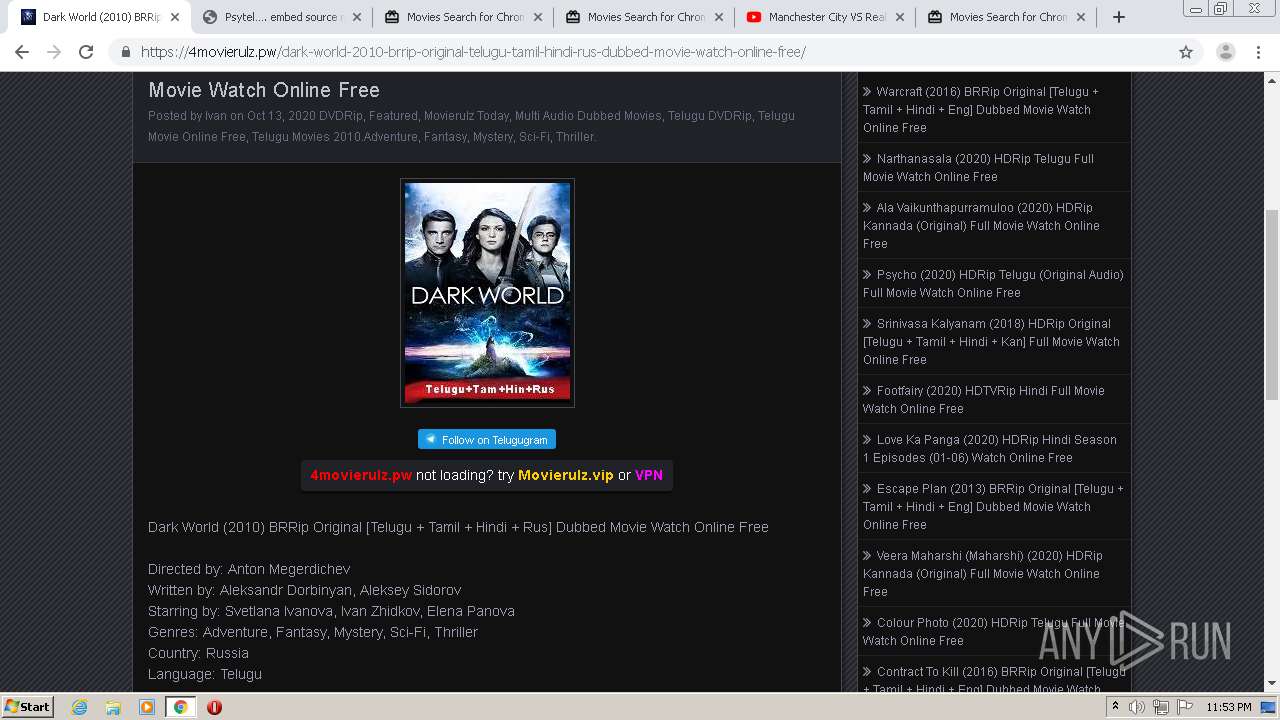1280x720 pixels.
Task: Open Telugu Movies 2010 category link
Action: (x=306, y=137)
